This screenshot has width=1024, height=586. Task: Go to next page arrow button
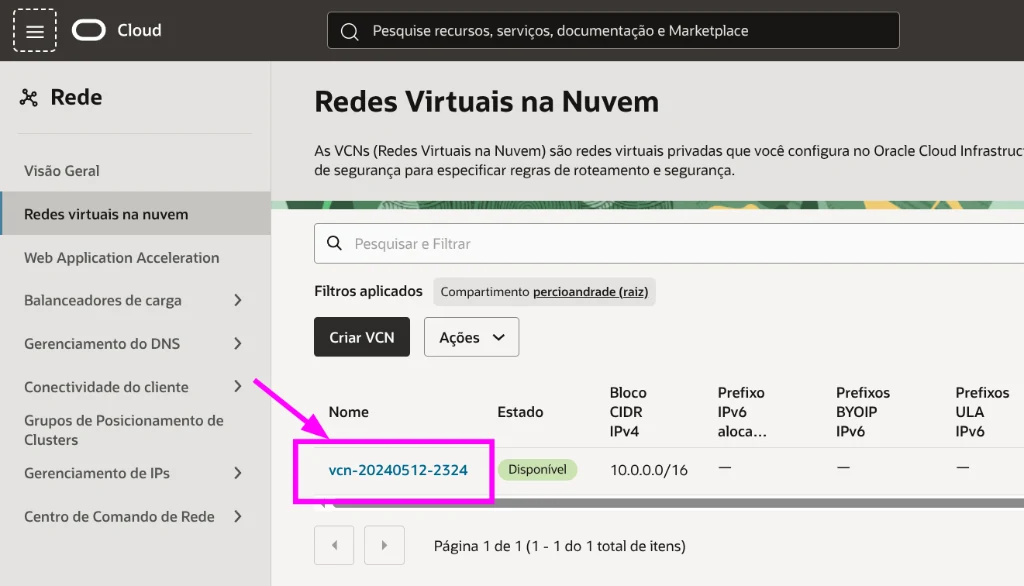[384, 545]
